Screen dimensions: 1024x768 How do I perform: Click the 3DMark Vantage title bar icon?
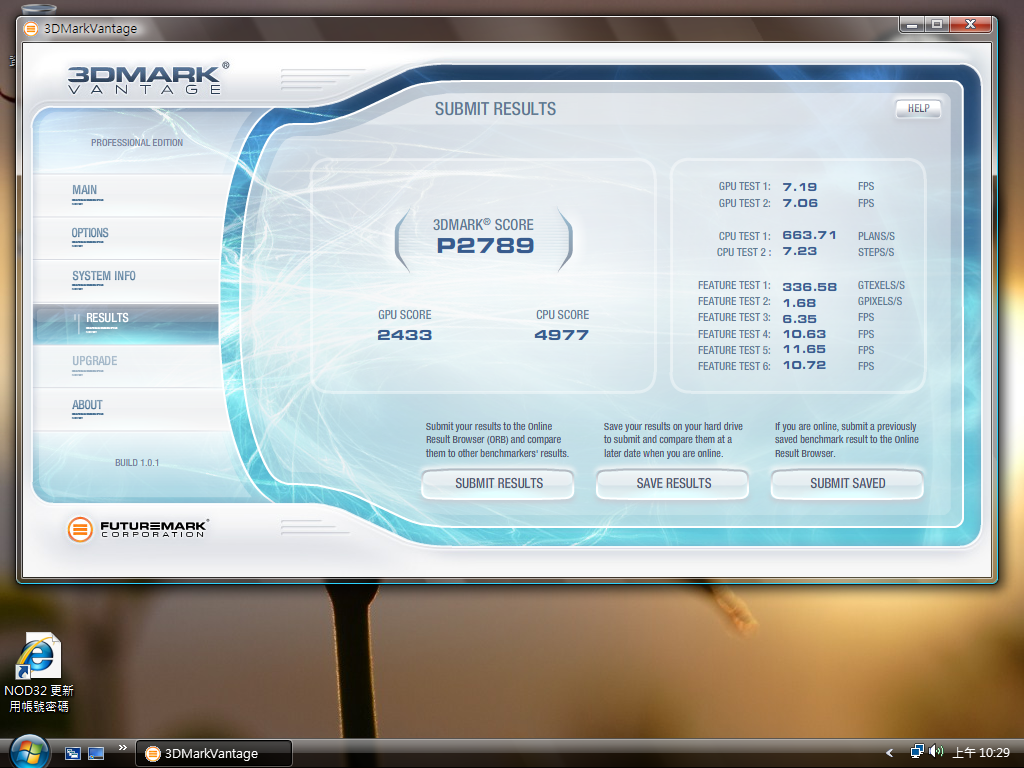tap(32, 28)
